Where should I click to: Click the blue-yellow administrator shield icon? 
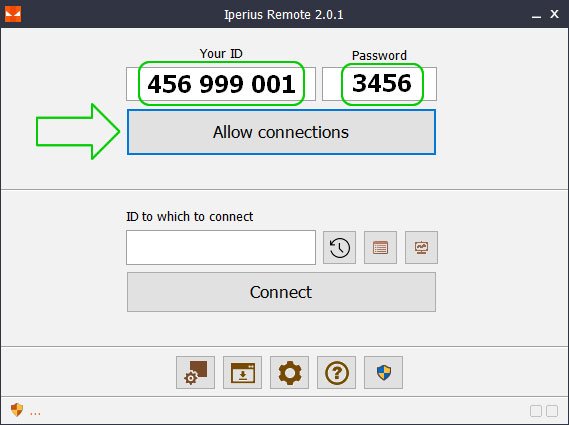[384, 373]
